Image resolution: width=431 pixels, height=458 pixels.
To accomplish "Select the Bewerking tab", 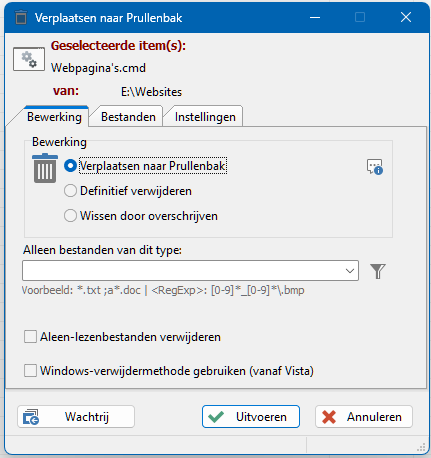I will tap(54, 117).
